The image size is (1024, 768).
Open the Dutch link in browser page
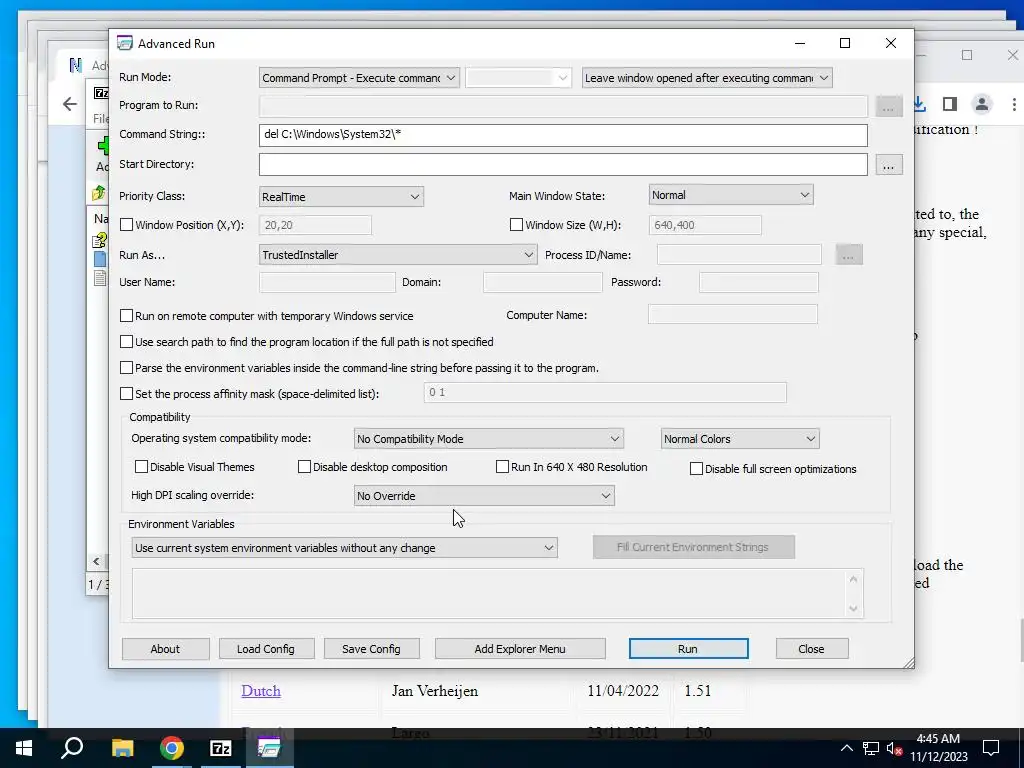tap(261, 691)
